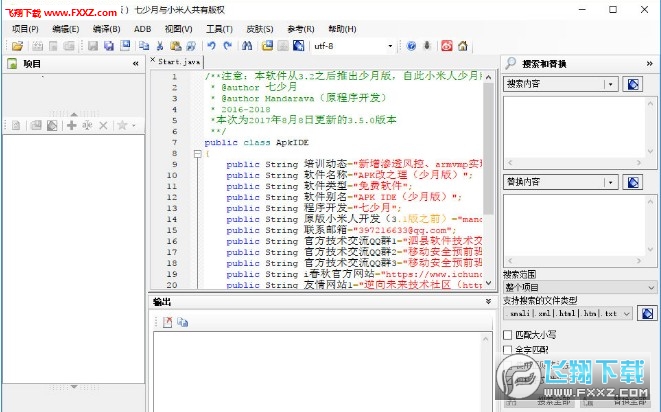Click the cut scissors toolbar icon
The width and height of the screenshot is (661, 412).
160,46
